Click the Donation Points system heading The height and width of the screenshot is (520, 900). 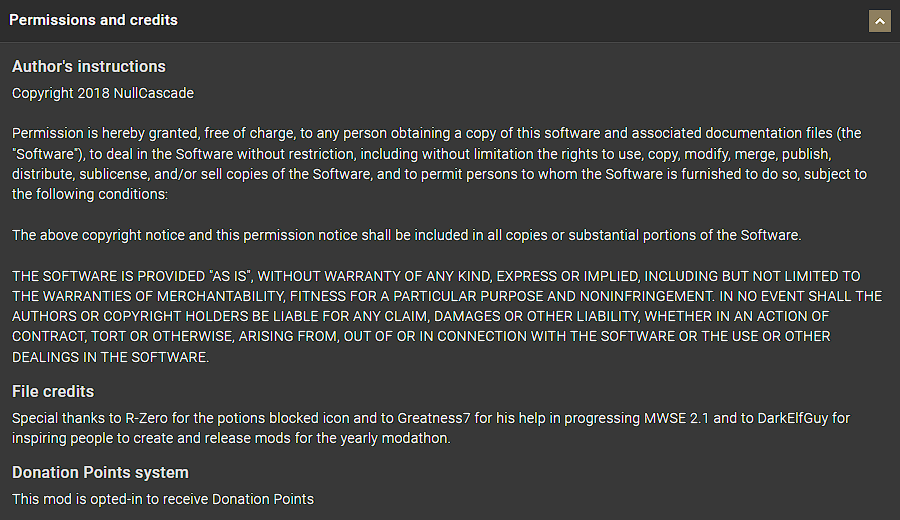click(x=100, y=472)
